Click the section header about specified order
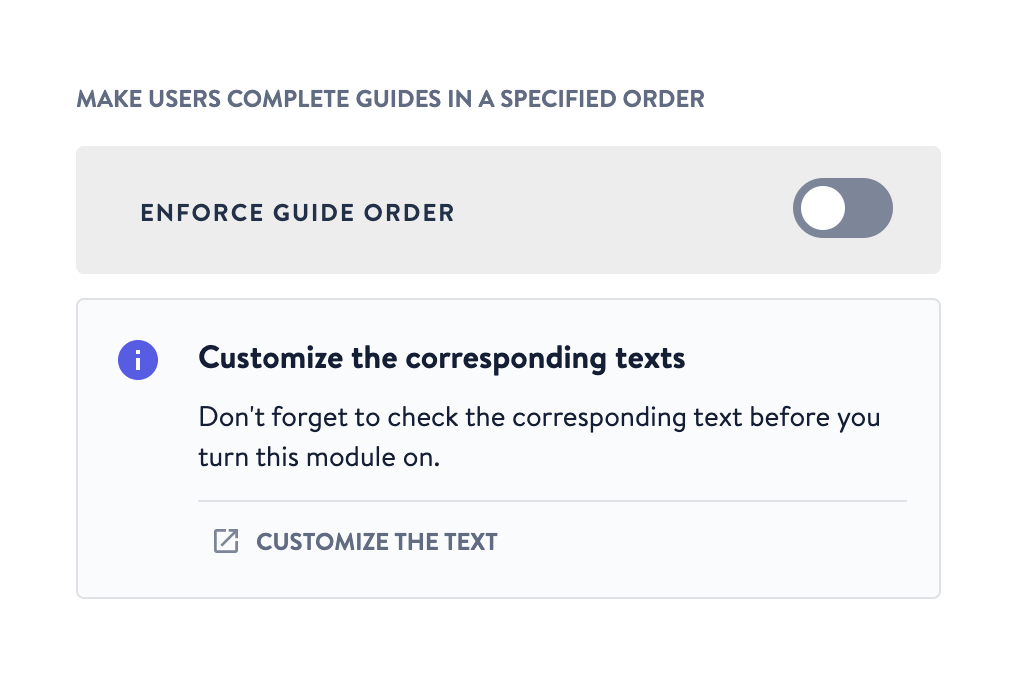The image size is (1022, 682). 390,99
